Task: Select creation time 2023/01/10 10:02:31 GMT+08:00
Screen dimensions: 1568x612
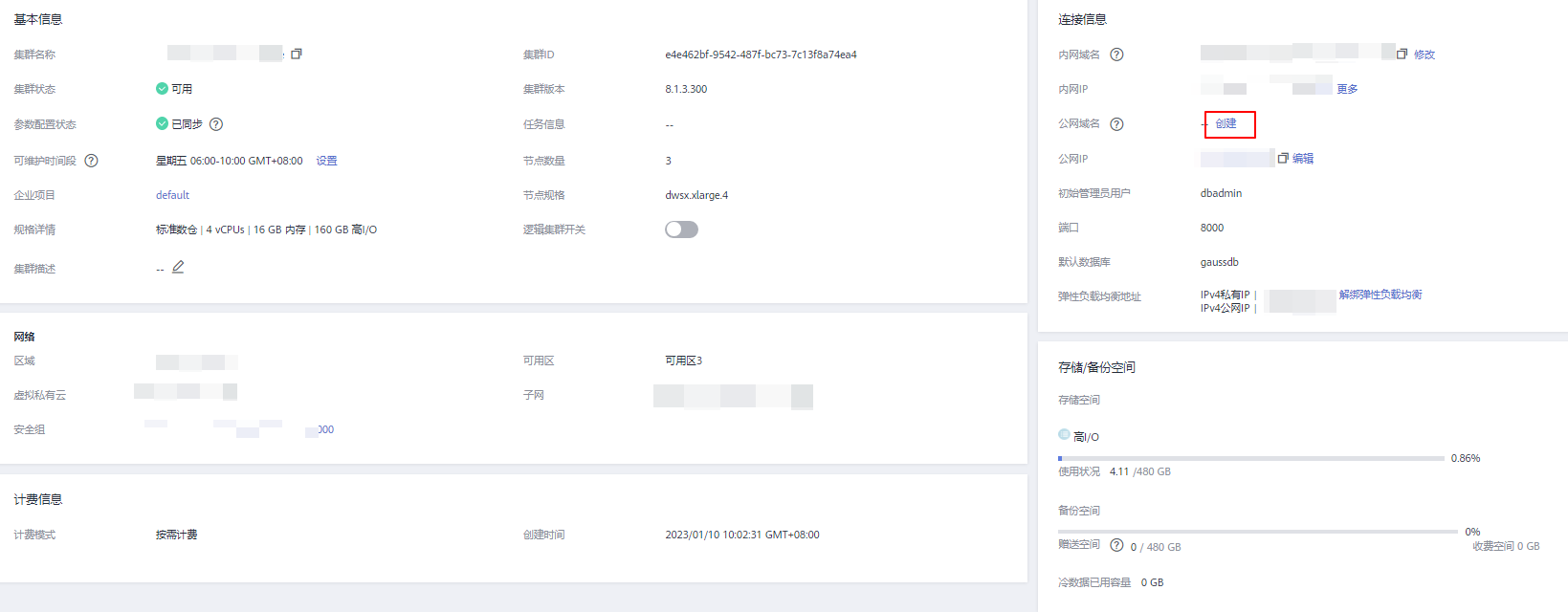Action: coord(742,535)
